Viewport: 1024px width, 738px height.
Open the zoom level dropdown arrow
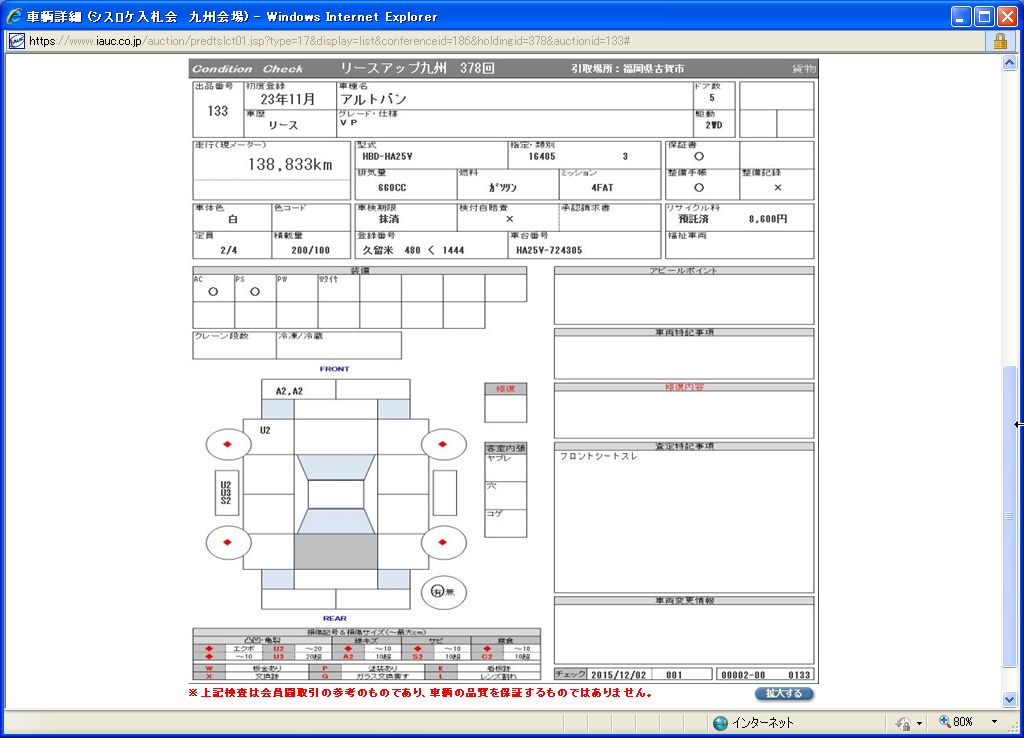994,722
